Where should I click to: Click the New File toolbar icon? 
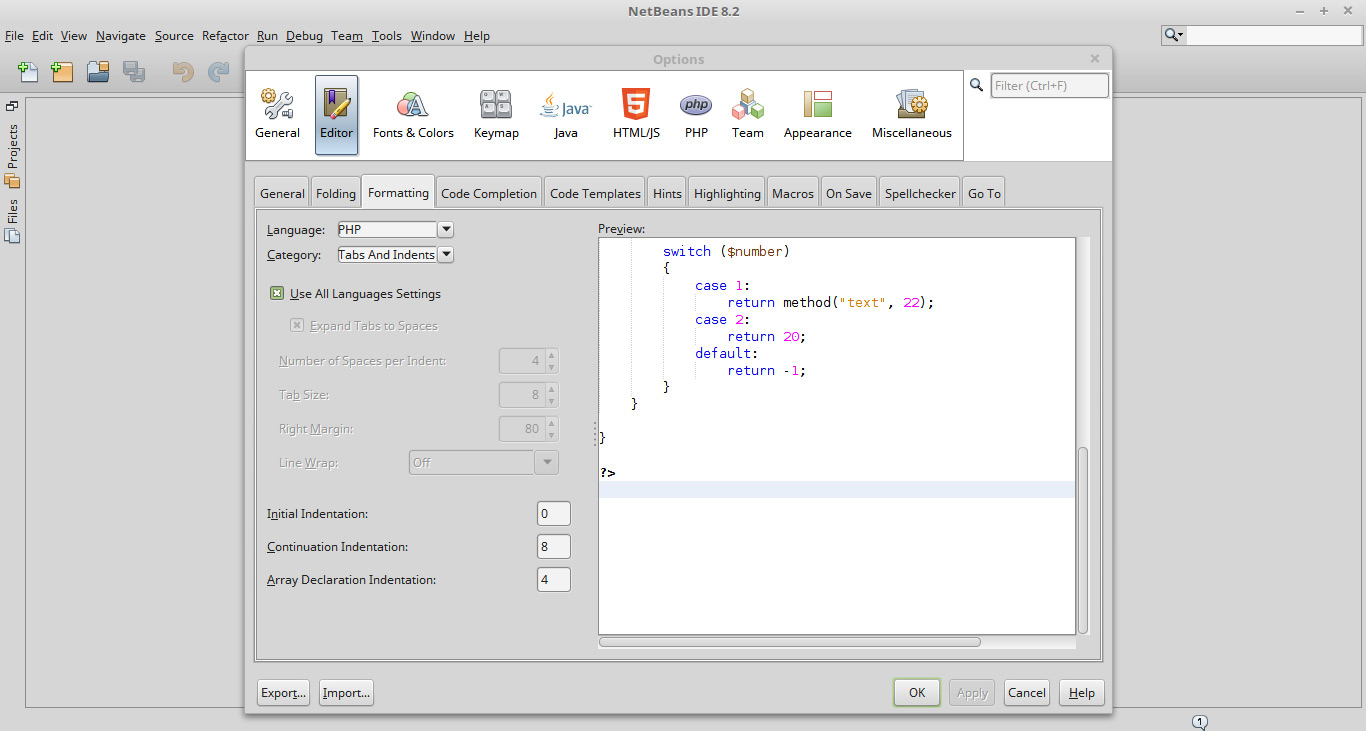[x=28, y=71]
